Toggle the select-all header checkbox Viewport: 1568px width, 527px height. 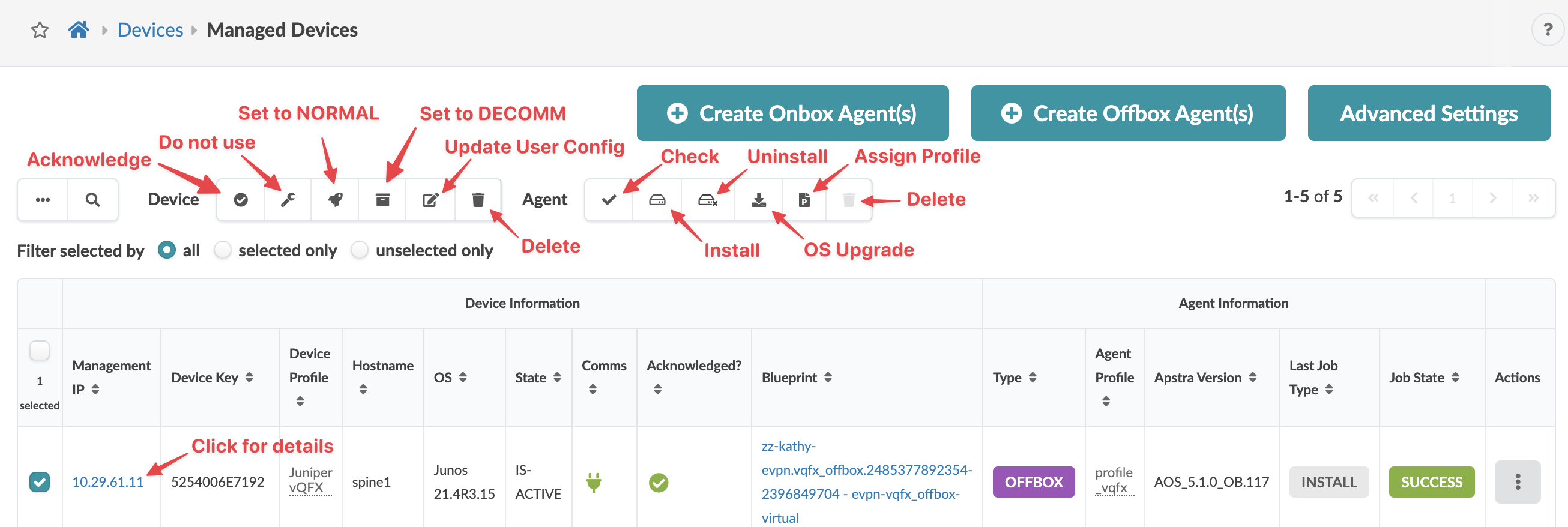[x=40, y=351]
